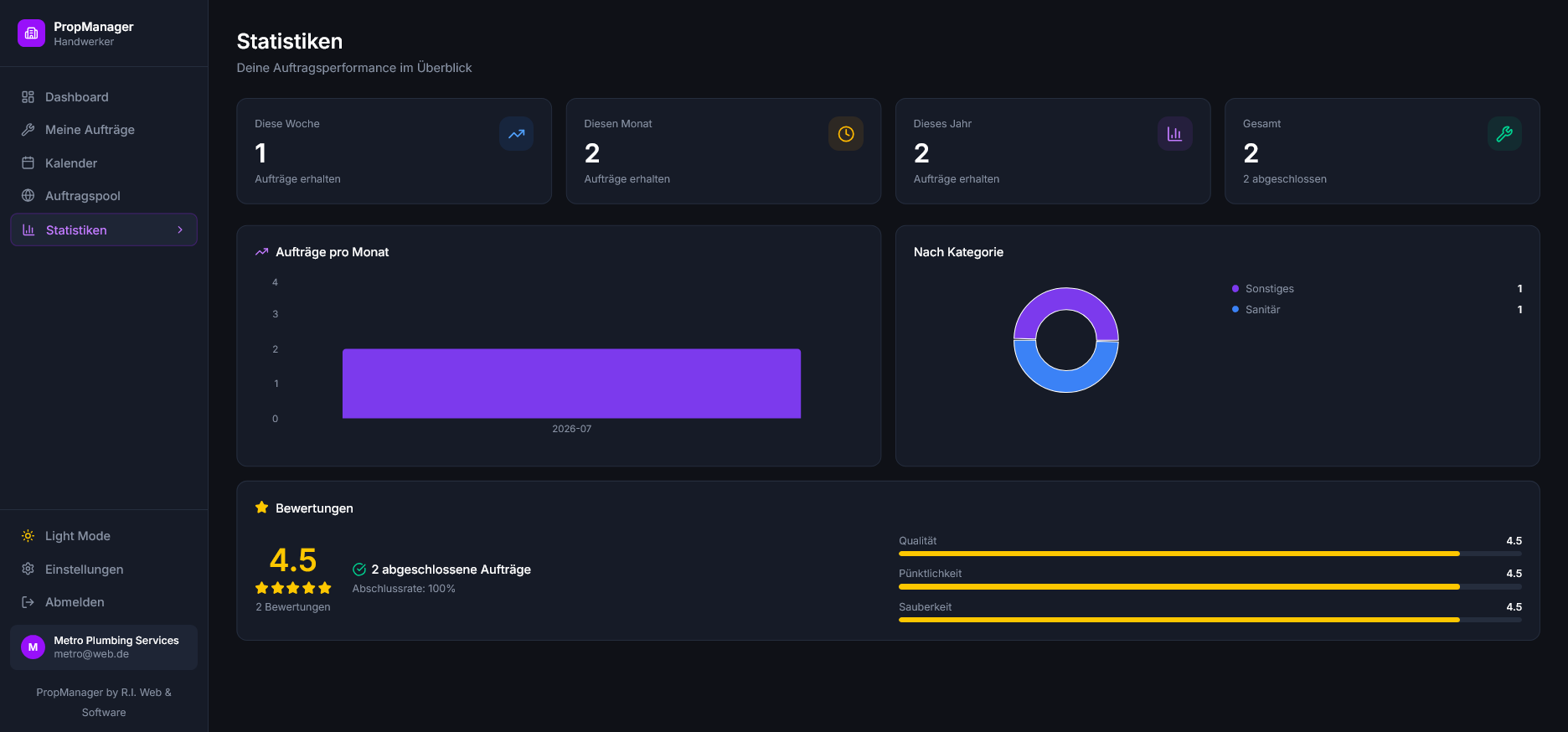
Task: Click the Diese Woche stat card
Action: (x=395, y=152)
